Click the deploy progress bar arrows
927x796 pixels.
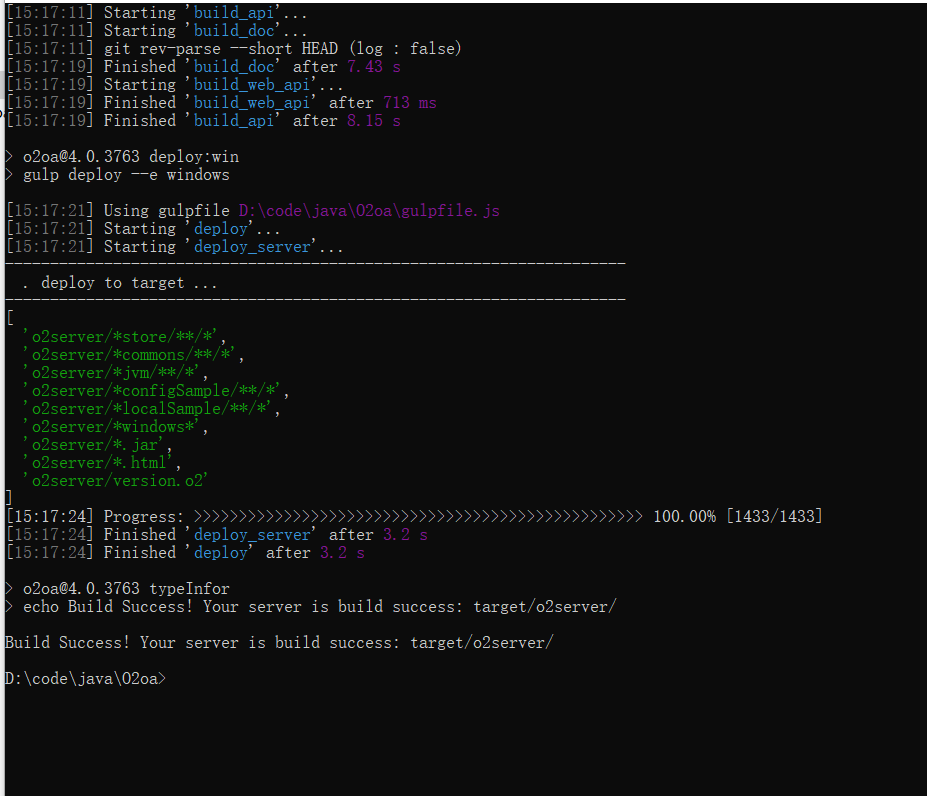(418, 517)
